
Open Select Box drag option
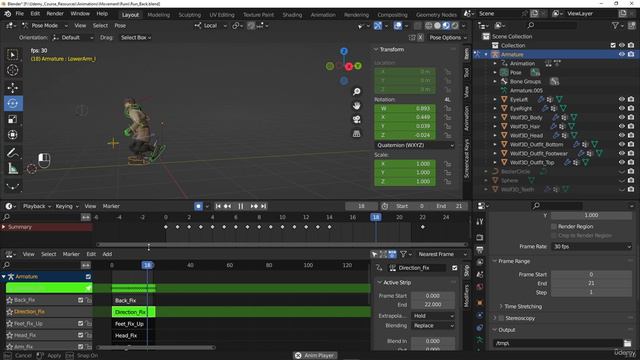136,38
